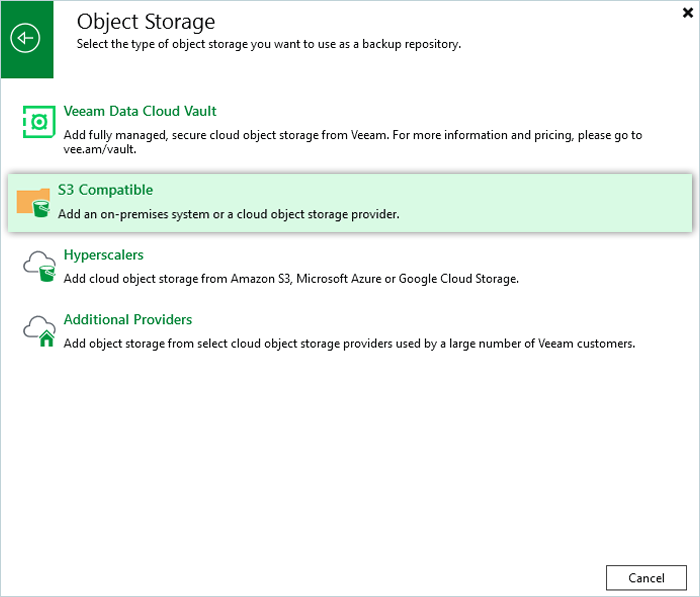Click the Additional Providers cloud house icon

tap(39, 332)
